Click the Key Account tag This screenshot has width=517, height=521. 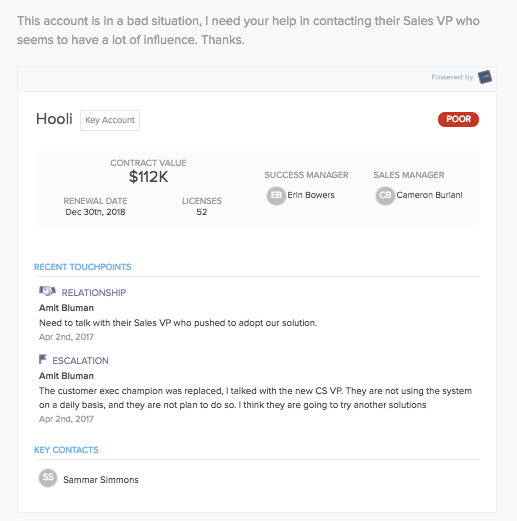pyautogui.click(x=110, y=120)
